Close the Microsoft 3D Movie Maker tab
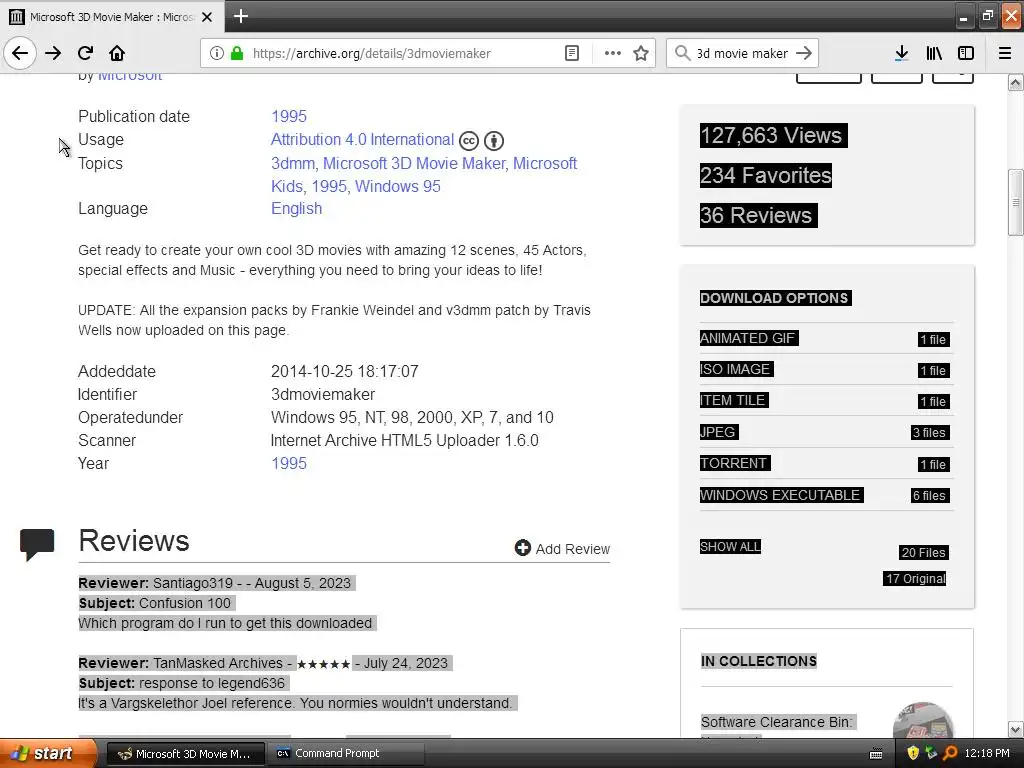 207,17
